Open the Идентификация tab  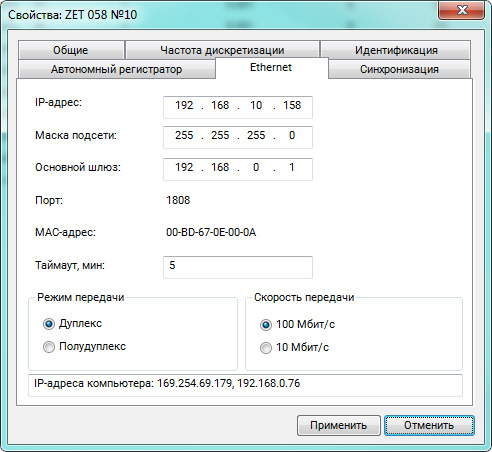pyautogui.click(x=396, y=50)
